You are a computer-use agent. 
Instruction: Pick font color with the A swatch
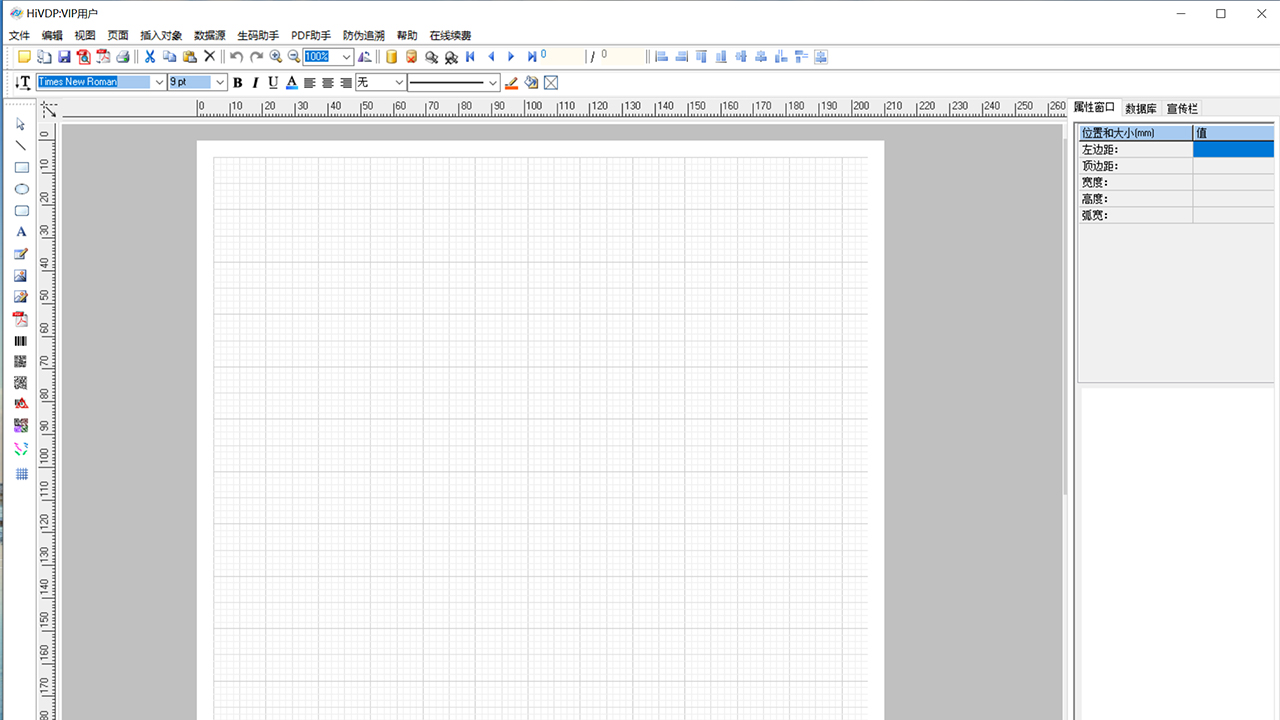tap(291, 83)
